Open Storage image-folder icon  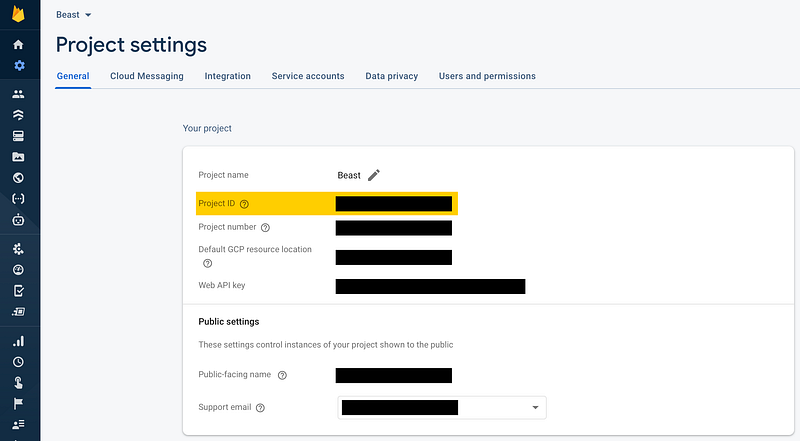point(18,157)
